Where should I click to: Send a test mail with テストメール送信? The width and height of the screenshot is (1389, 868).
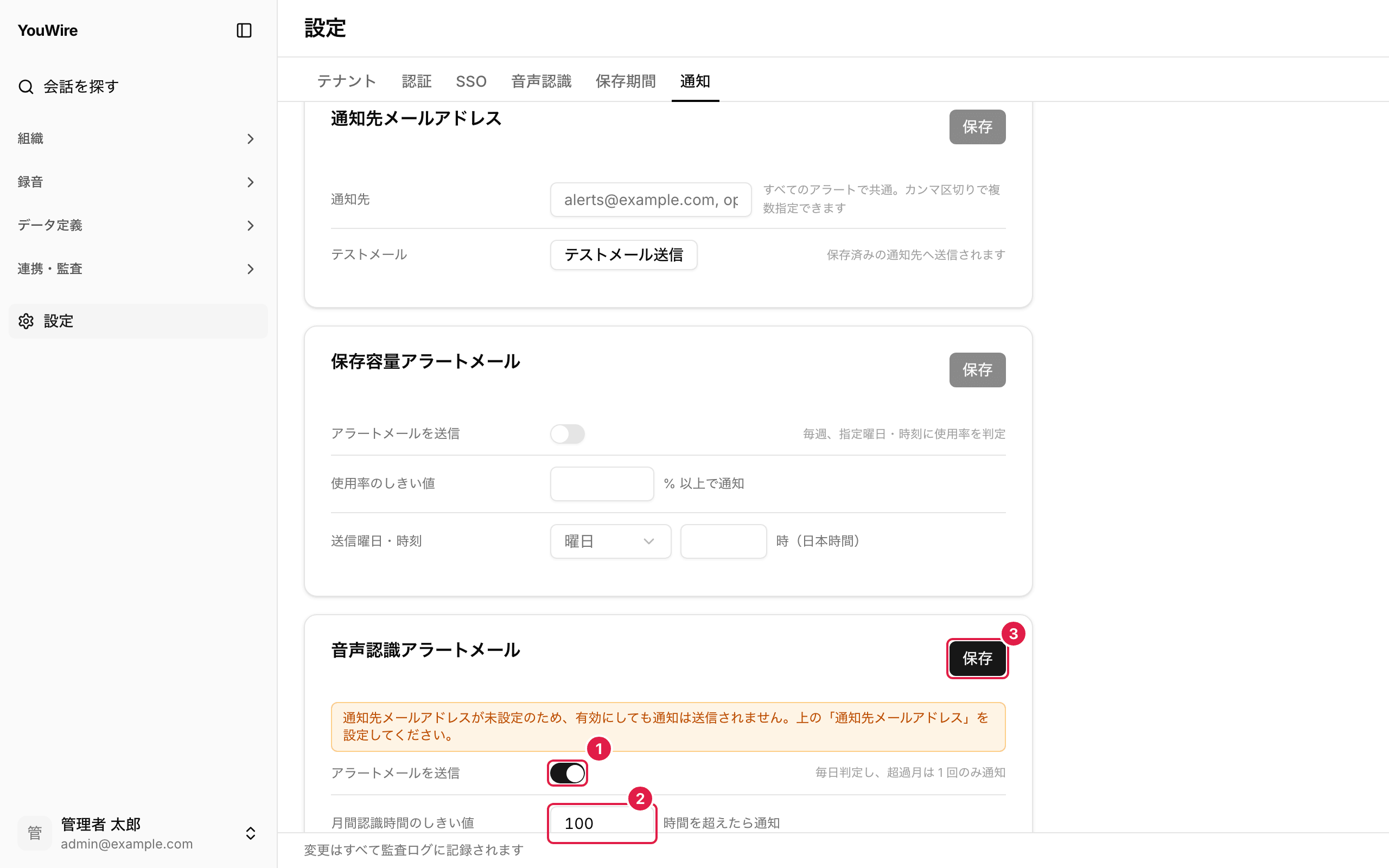624,255
